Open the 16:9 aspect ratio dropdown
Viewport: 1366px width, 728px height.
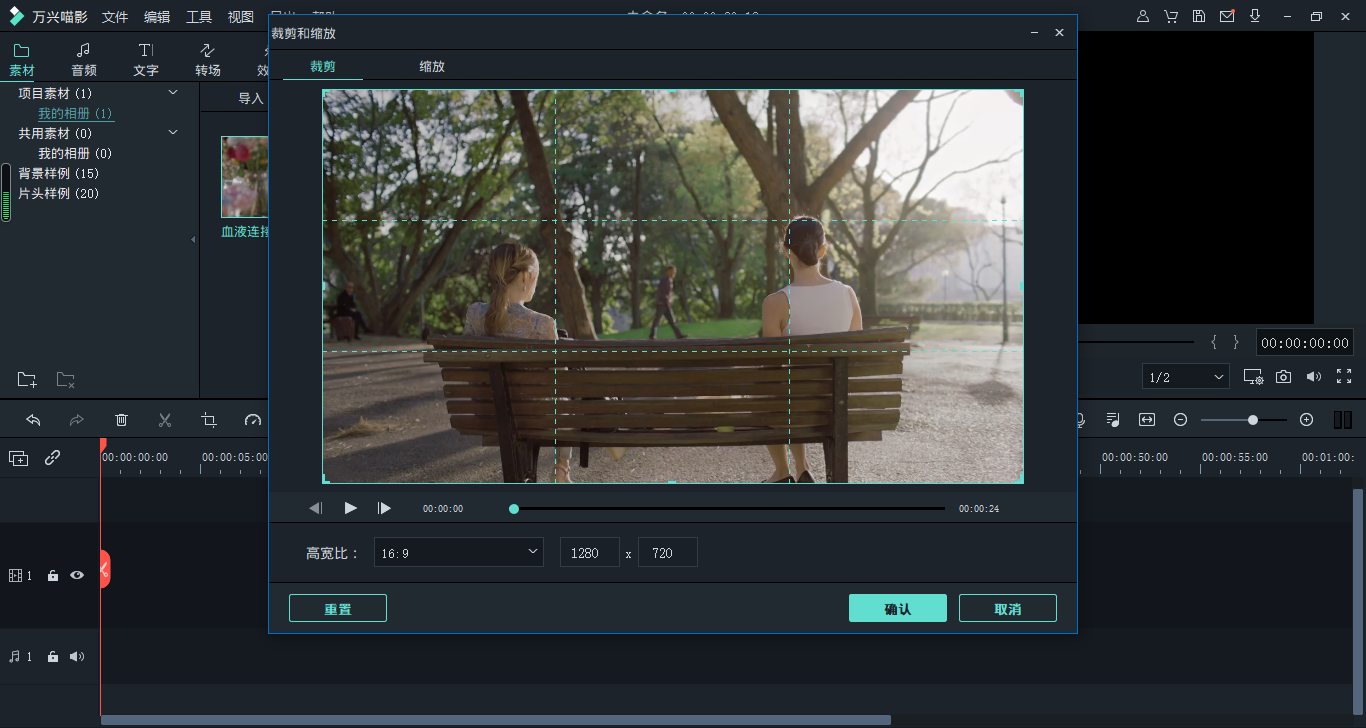click(459, 552)
